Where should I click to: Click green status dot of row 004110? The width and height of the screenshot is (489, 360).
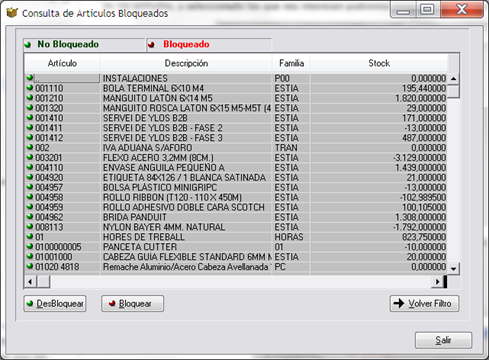tap(30, 167)
